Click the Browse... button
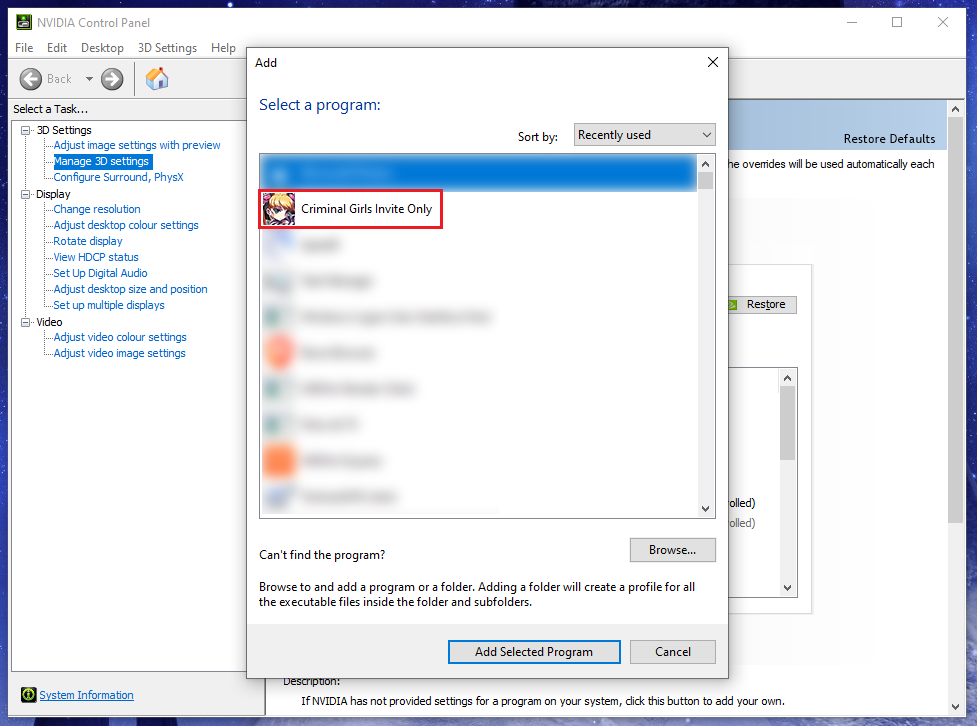This screenshot has height=726, width=977. [672, 550]
